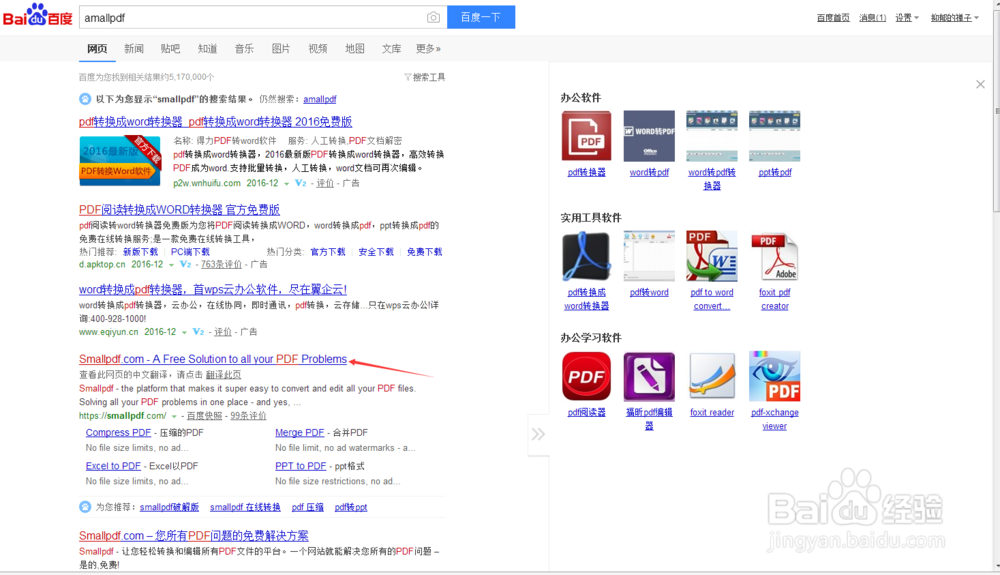
Task: Click the V2 badge on d.apktop.cn result
Action: [185, 265]
